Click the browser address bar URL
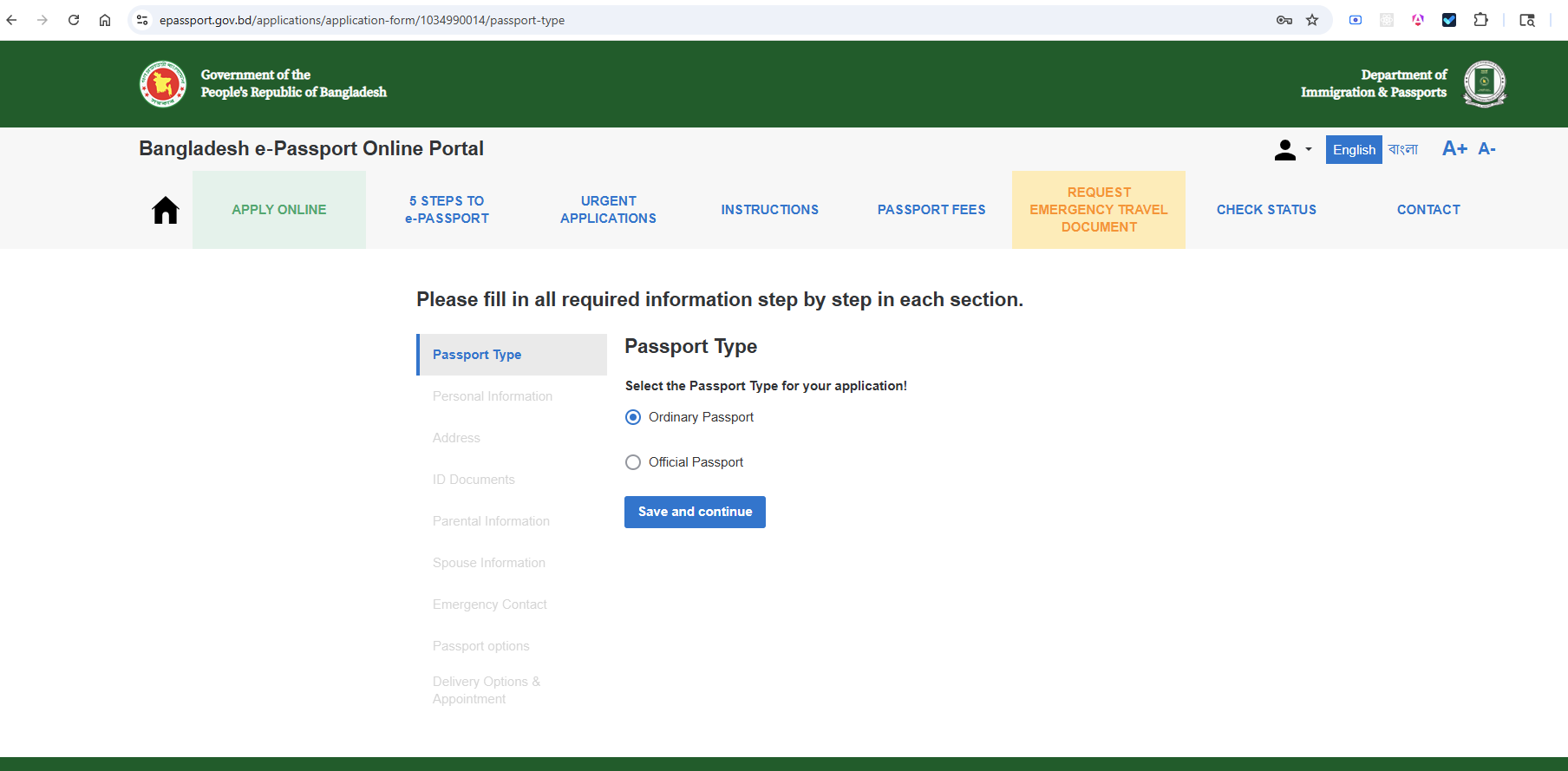Viewport: 1568px width, 771px height. click(362, 20)
